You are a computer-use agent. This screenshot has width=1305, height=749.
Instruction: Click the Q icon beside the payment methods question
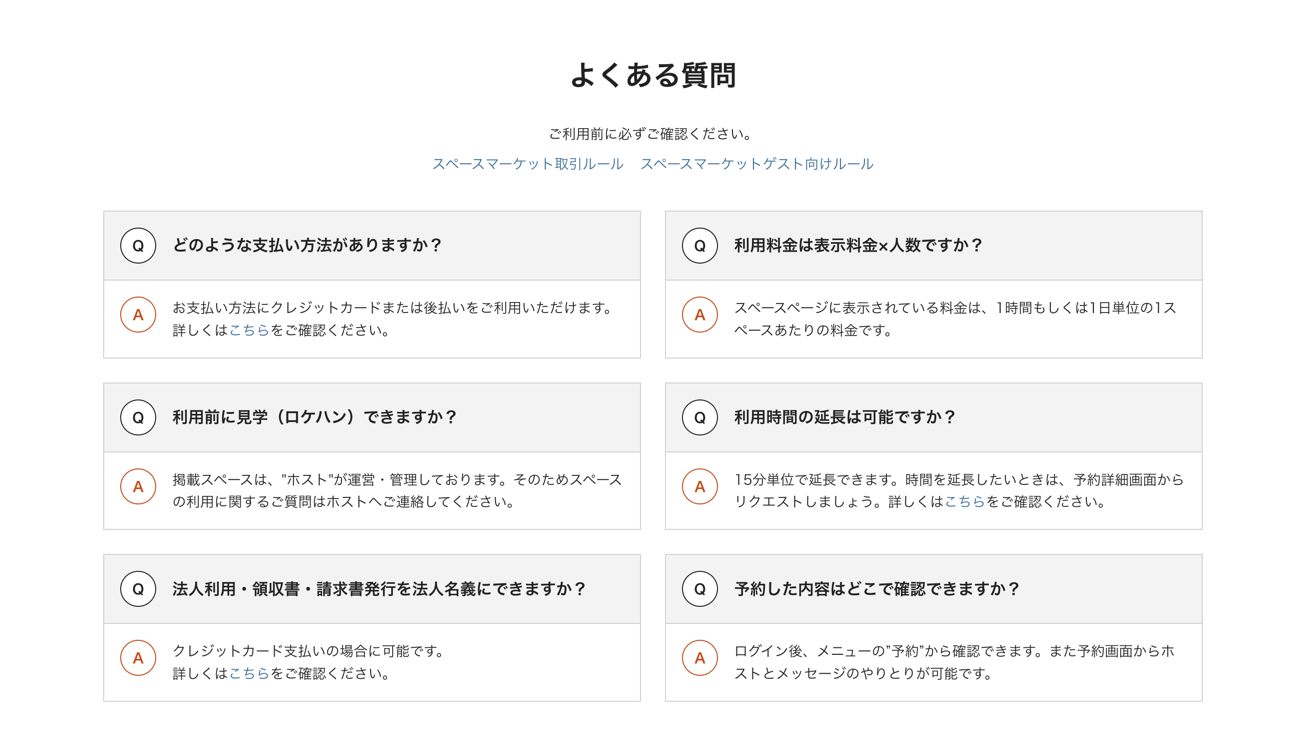tap(138, 245)
